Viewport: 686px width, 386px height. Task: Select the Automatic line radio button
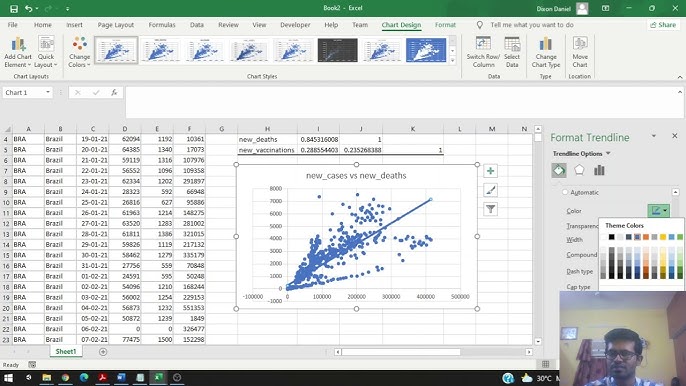pos(565,192)
